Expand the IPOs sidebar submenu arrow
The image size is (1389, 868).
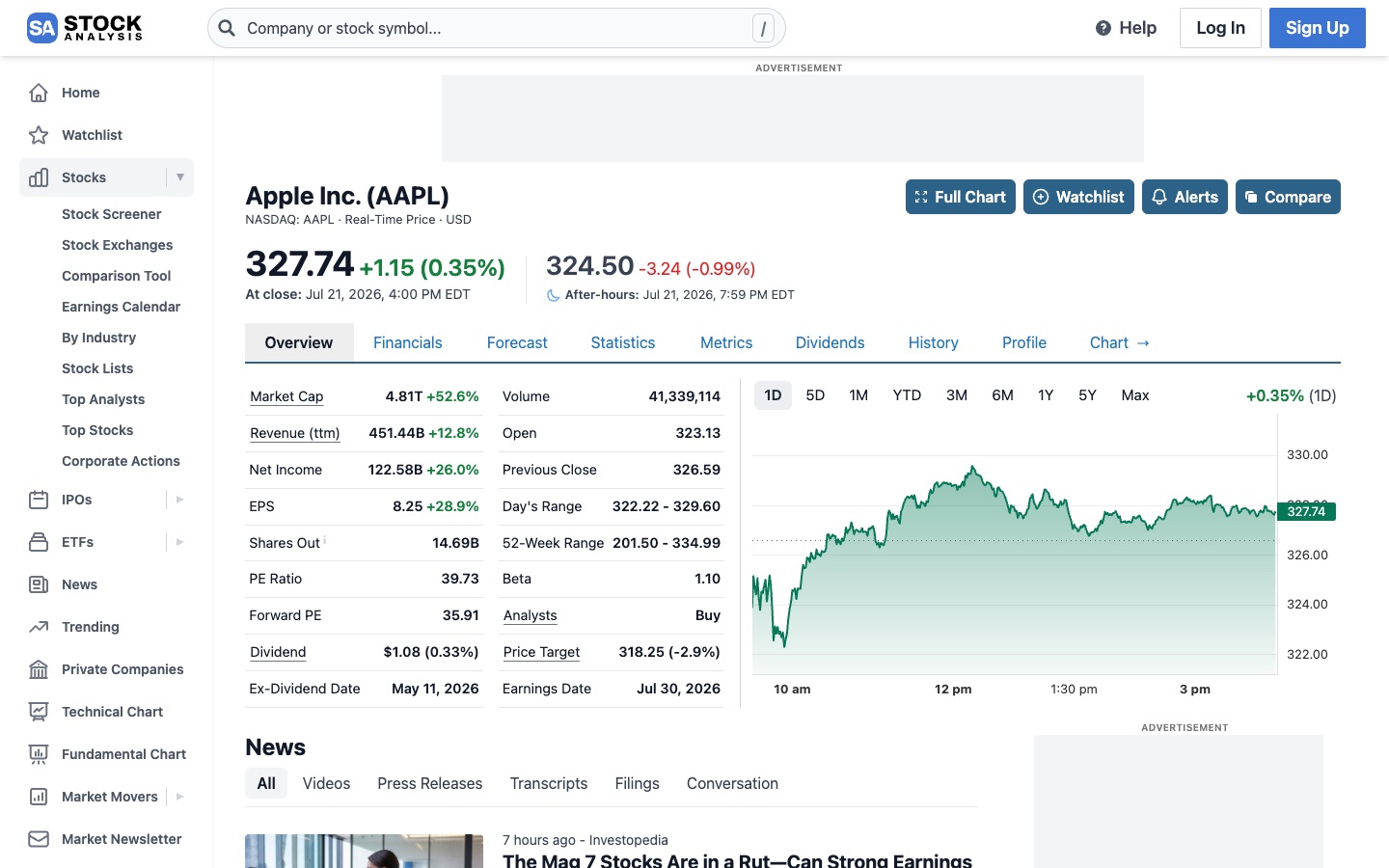pyautogui.click(x=179, y=500)
